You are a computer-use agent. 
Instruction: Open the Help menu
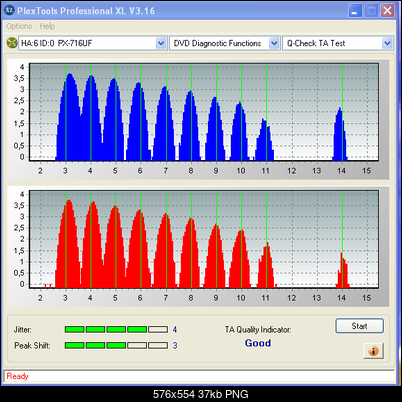click(47, 26)
